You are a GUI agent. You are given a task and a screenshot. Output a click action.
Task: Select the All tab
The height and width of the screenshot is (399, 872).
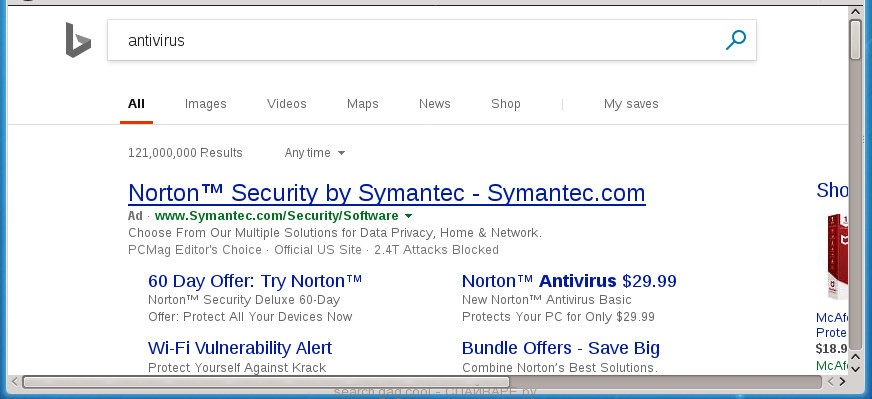[x=136, y=104]
